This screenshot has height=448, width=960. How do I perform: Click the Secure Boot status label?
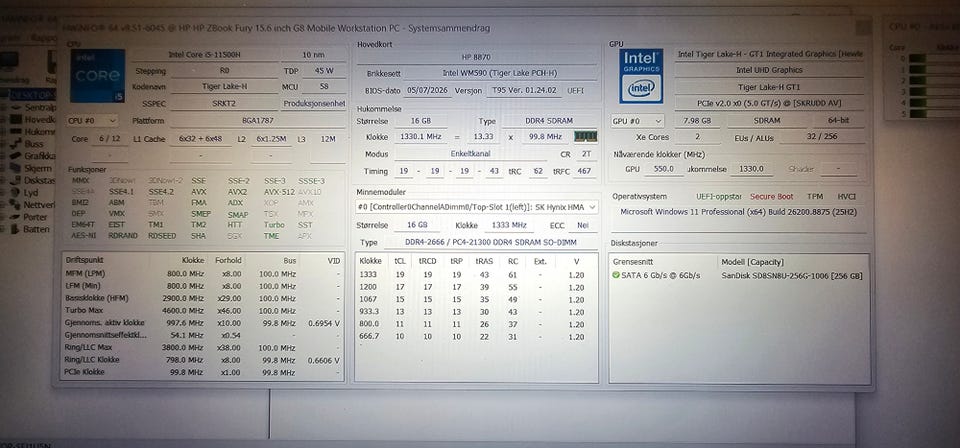pos(771,196)
